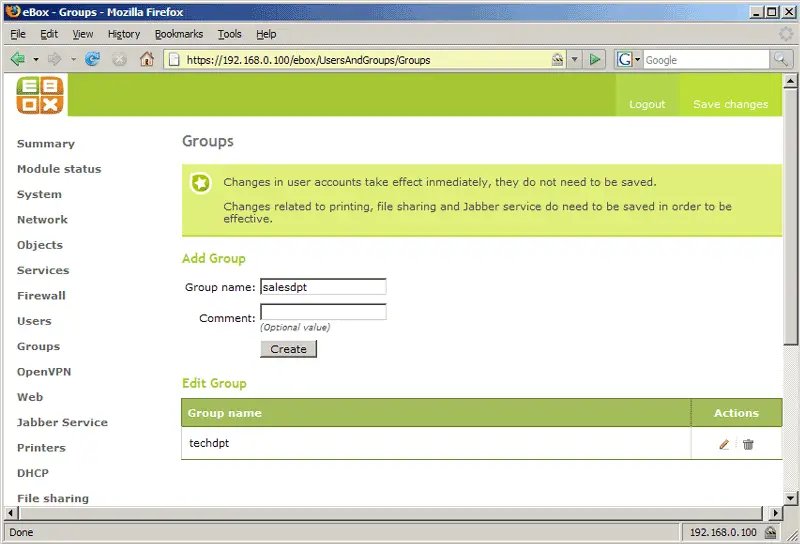The width and height of the screenshot is (800, 544).
Task: Open Users in the sidebar
Action: point(34,321)
